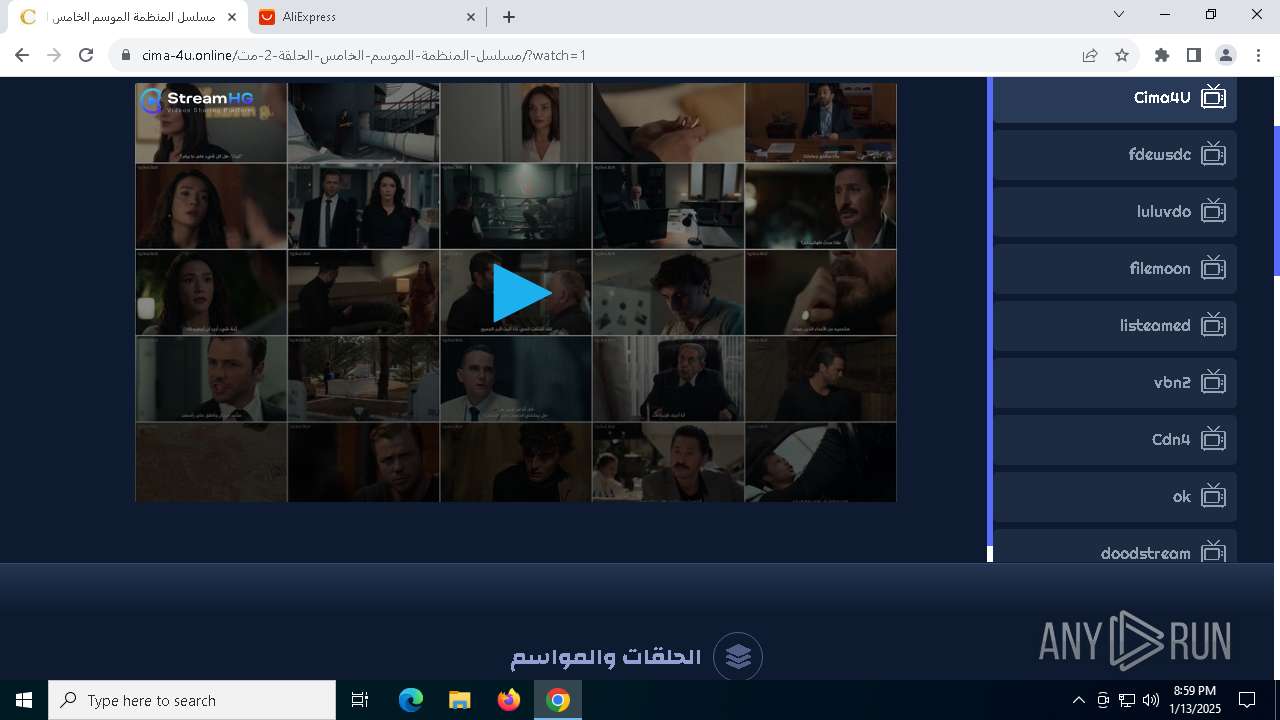Click the TV icon next to listeamed
The height and width of the screenshot is (720, 1280).
[1213, 325]
